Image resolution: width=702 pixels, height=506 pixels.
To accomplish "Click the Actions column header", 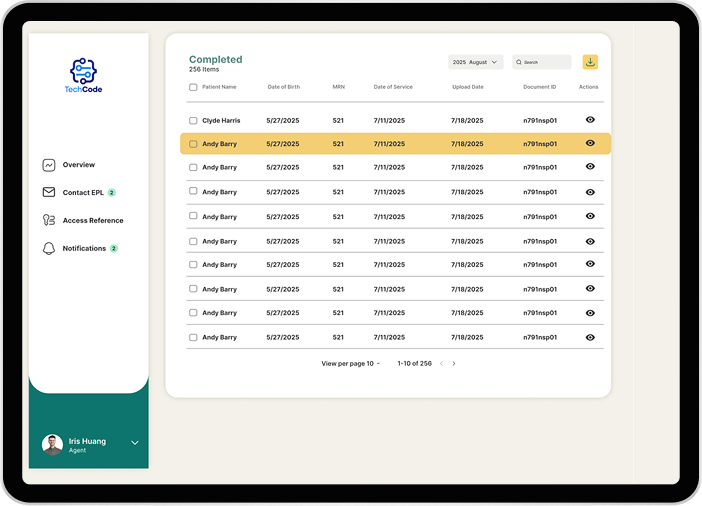I will coord(588,87).
